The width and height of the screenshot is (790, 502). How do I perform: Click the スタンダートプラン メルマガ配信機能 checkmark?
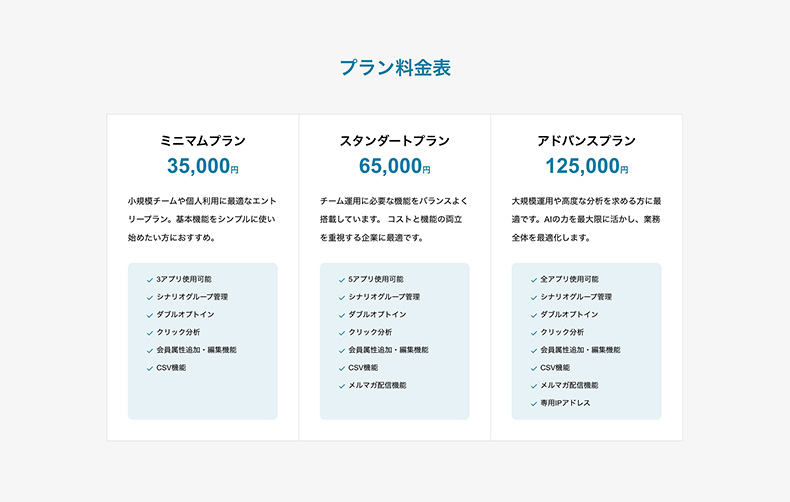(x=341, y=386)
